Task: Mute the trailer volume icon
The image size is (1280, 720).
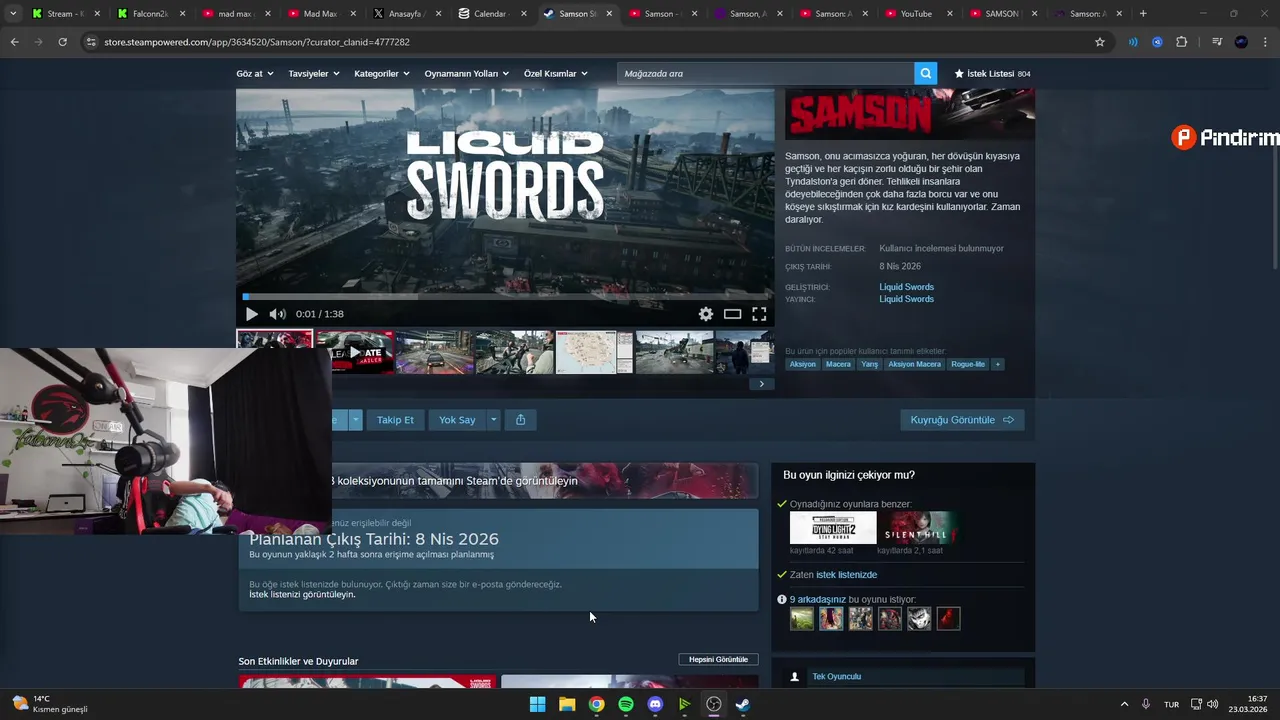Action: (277, 314)
